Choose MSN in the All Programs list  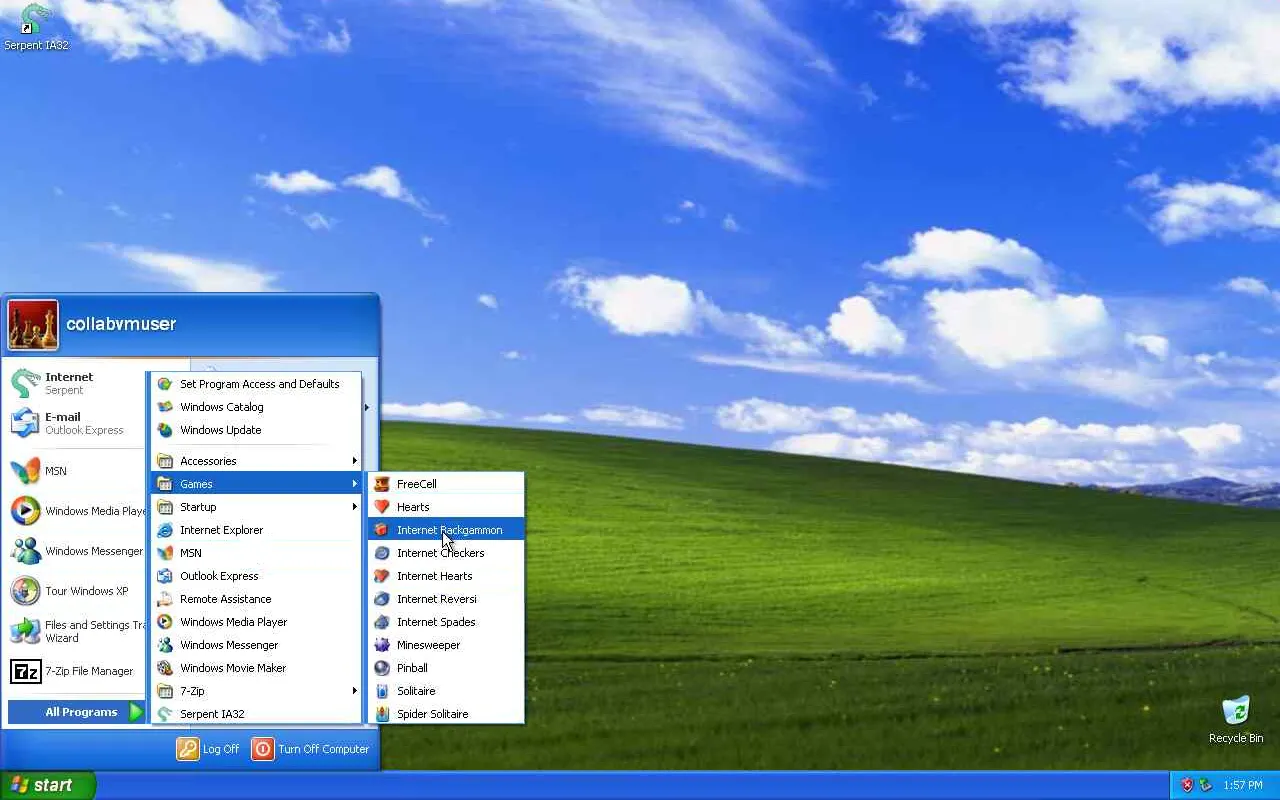coord(256,553)
